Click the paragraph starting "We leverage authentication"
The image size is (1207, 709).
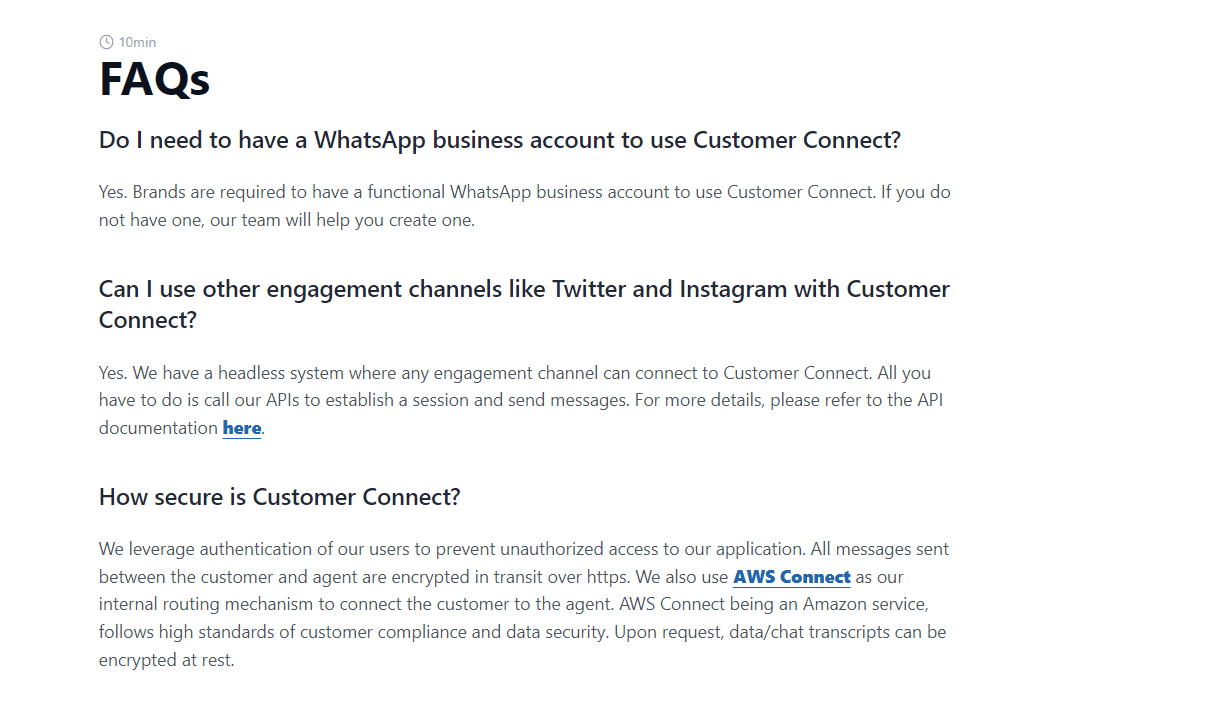coord(523,604)
